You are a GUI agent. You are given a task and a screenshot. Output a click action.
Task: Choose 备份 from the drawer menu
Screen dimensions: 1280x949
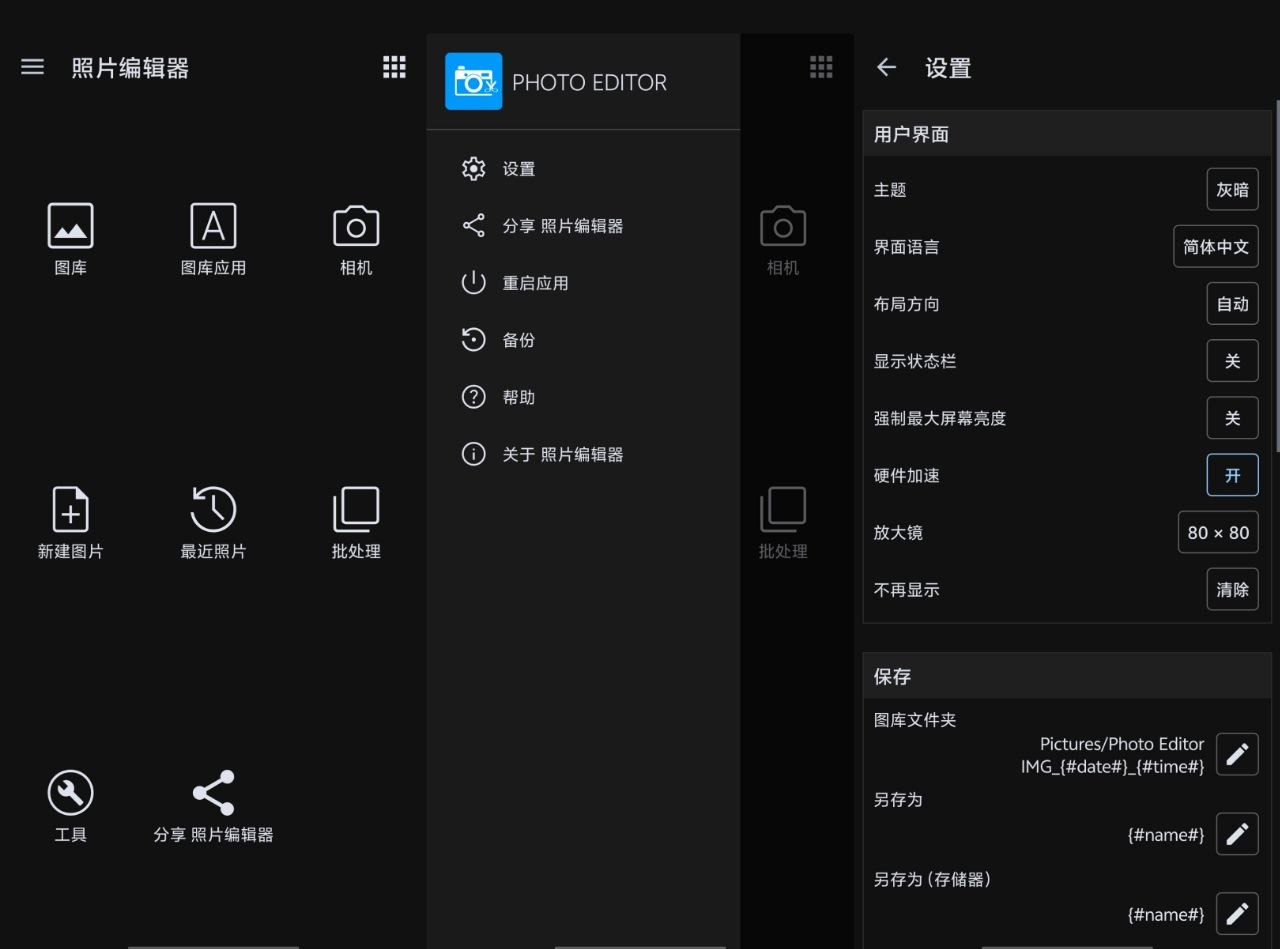point(518,340)
